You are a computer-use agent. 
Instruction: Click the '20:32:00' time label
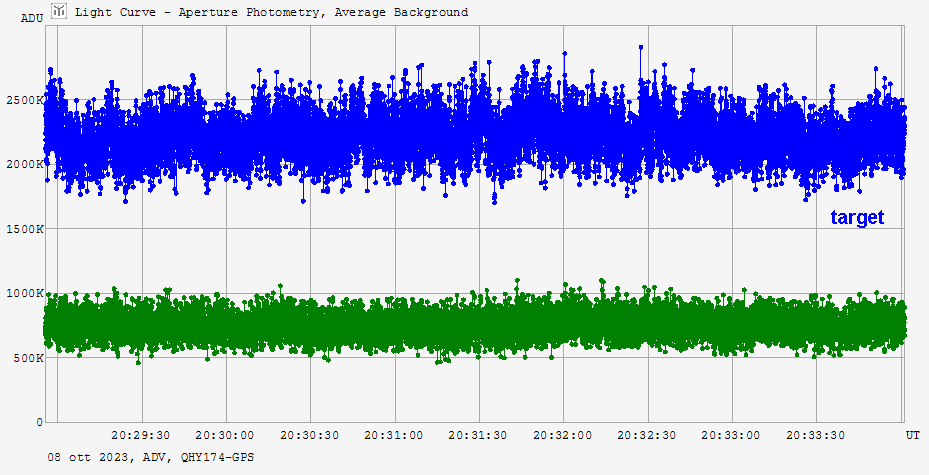click(x=562, y=435)
